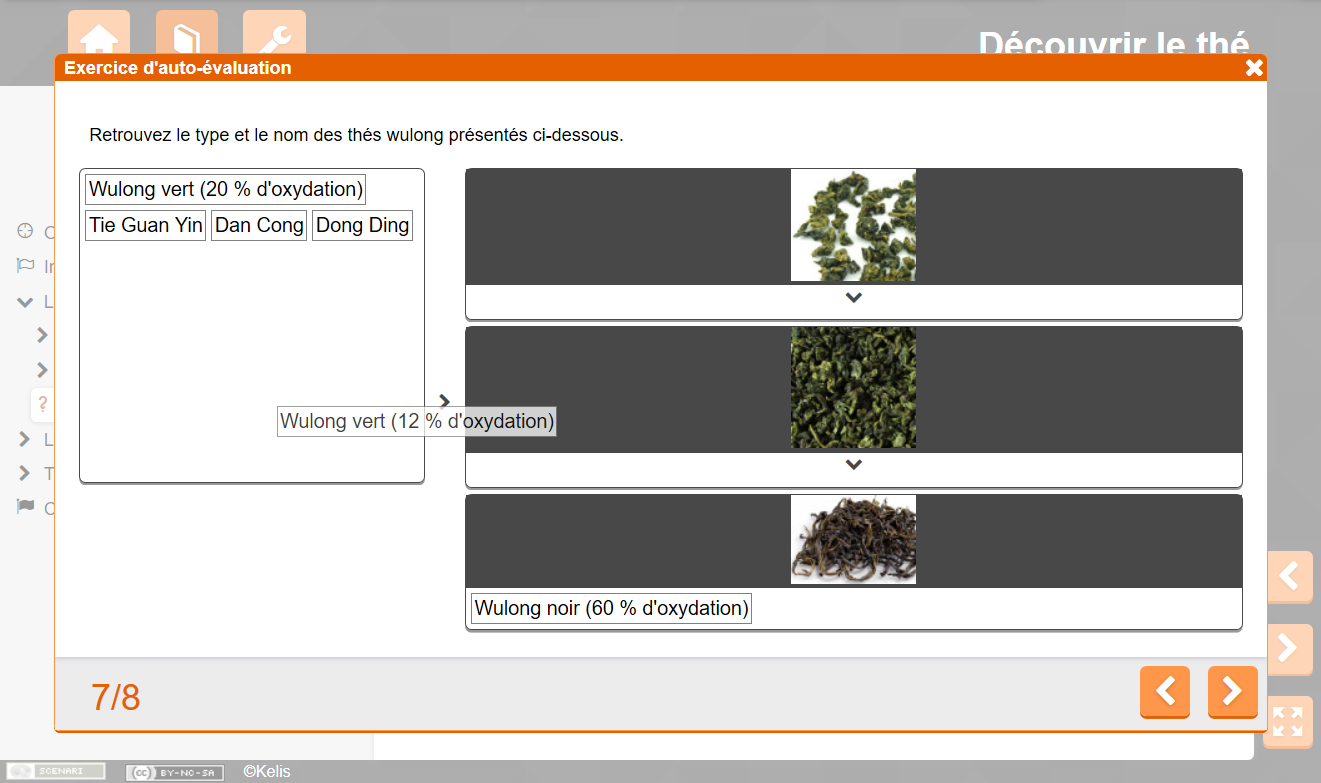
Task: Click the Wulong noir 60 % label
Action: [x=610, y=608]
